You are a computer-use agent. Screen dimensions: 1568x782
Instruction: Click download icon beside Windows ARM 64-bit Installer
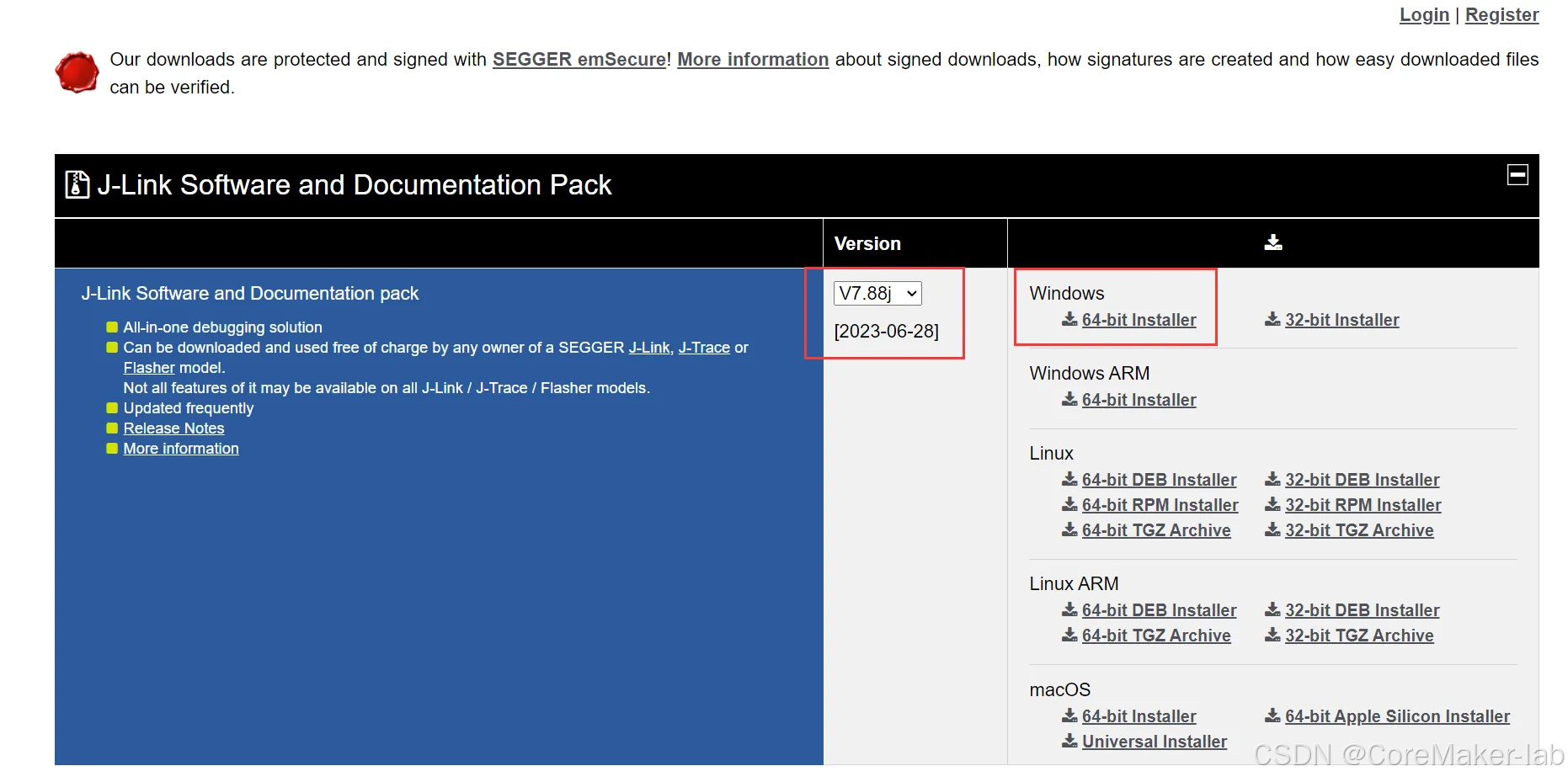pos(1069,400)
